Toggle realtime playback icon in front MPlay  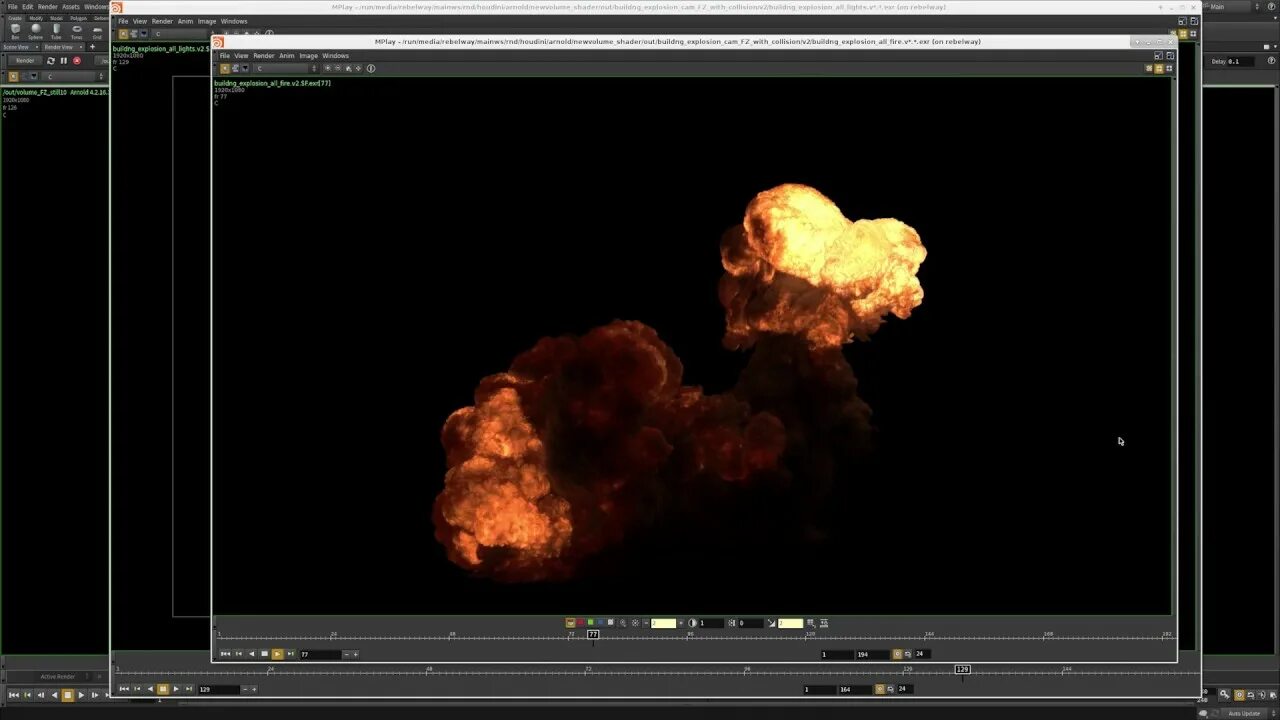[x=897, y=654]
